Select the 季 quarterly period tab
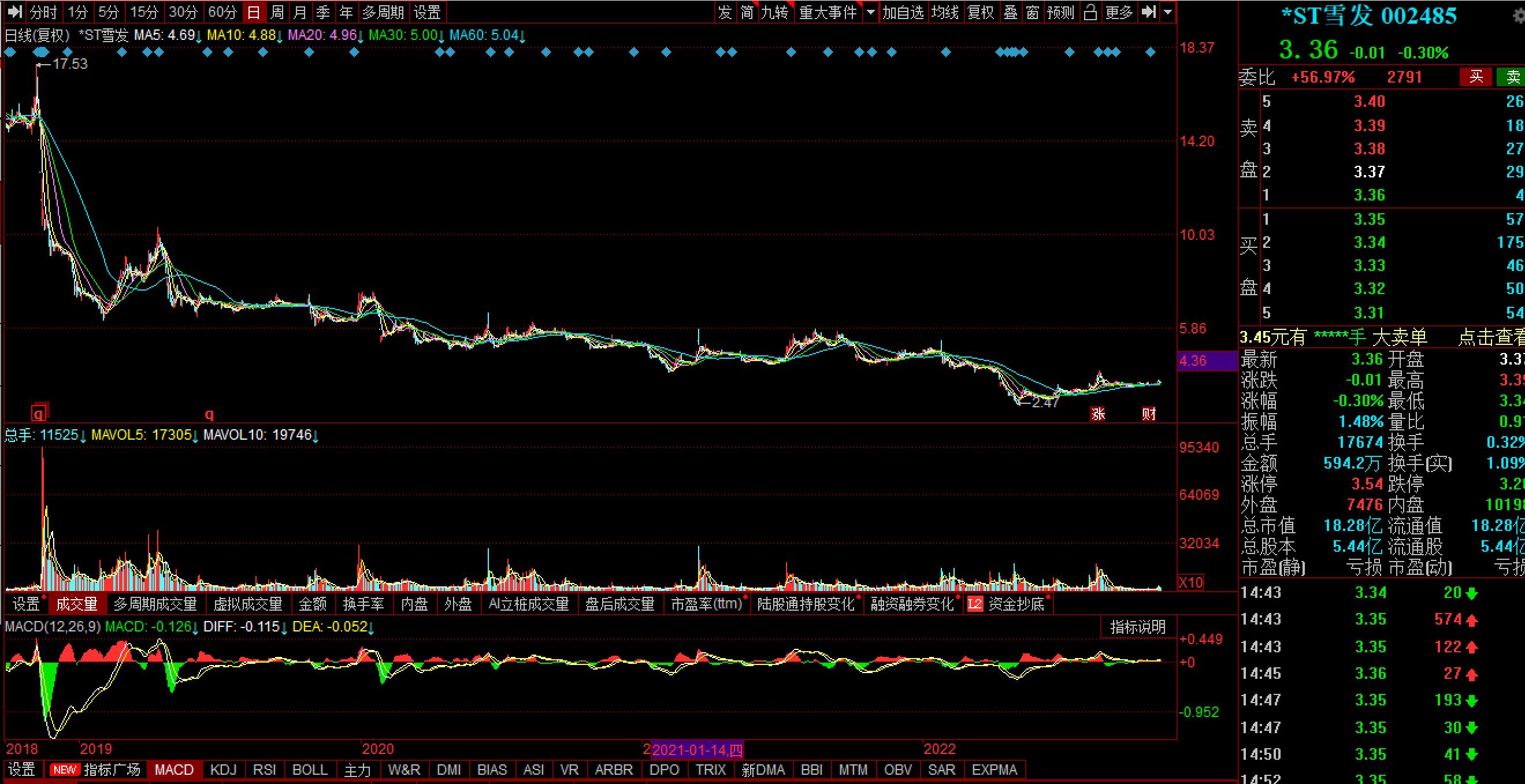 (x=322, y=12)
